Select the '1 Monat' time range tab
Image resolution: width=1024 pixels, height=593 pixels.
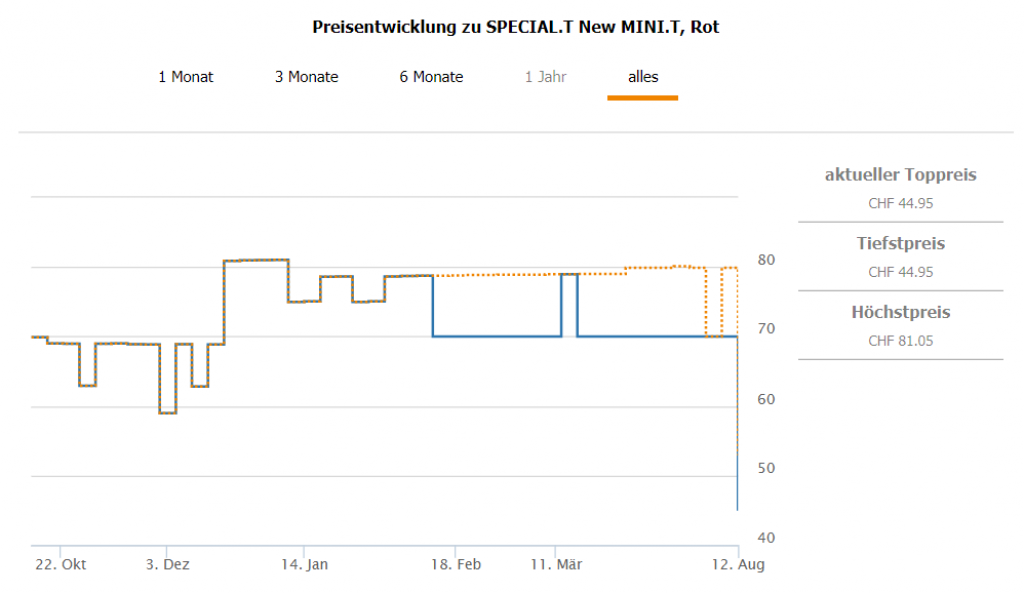185,77
